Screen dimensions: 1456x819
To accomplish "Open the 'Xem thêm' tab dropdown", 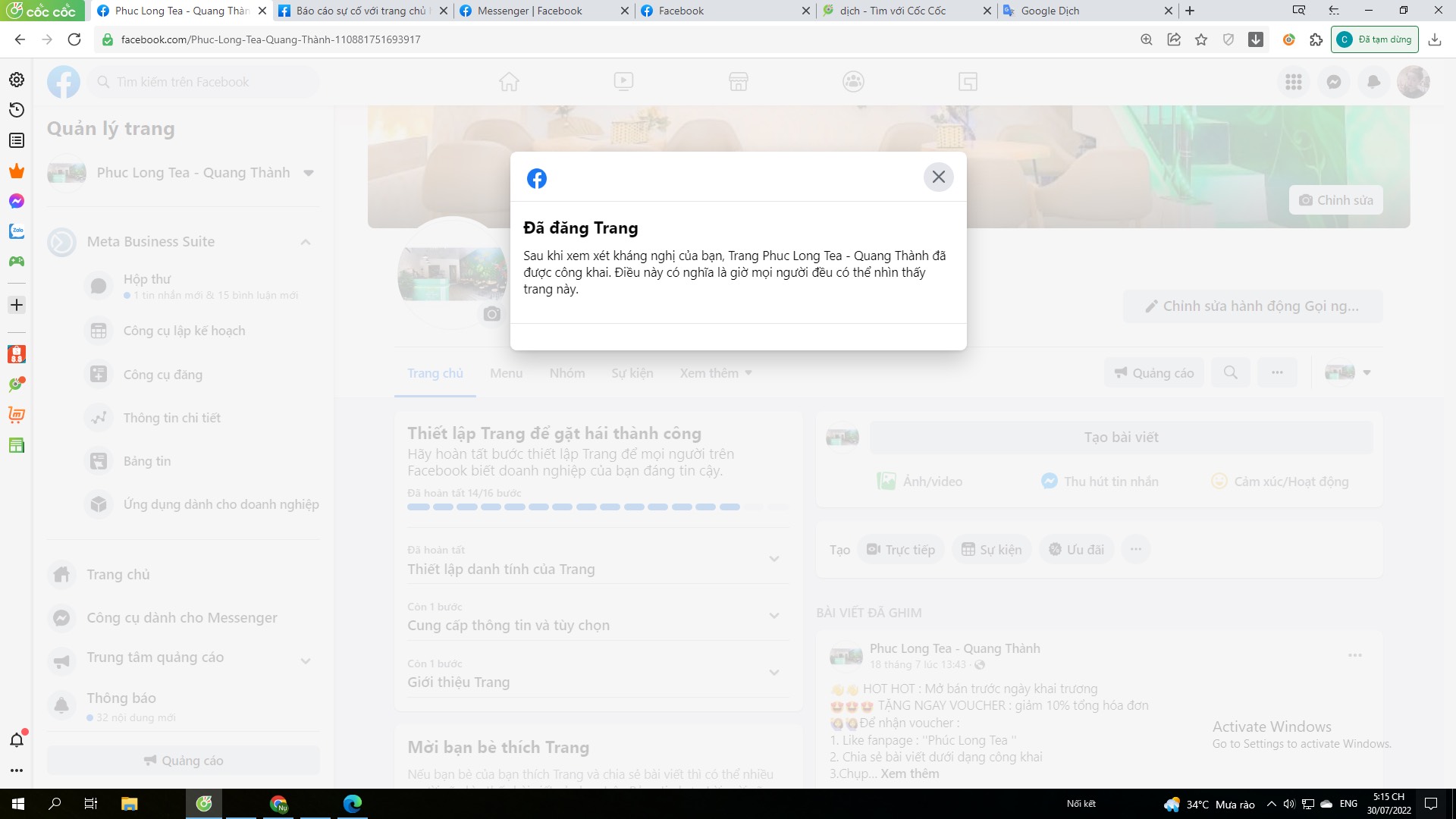I will (x=716, y=373).
